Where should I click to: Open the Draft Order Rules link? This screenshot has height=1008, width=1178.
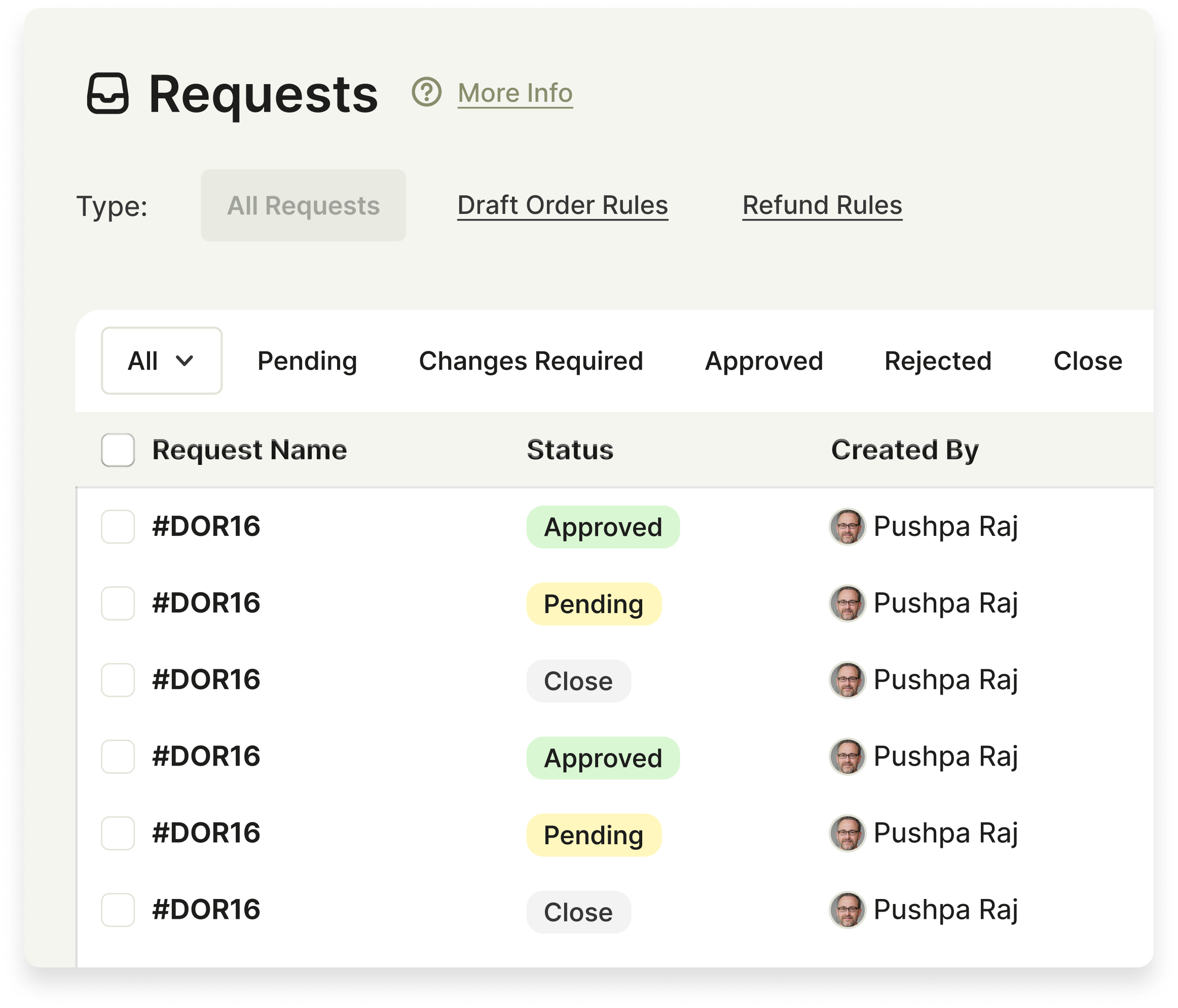tap(563, 205)
